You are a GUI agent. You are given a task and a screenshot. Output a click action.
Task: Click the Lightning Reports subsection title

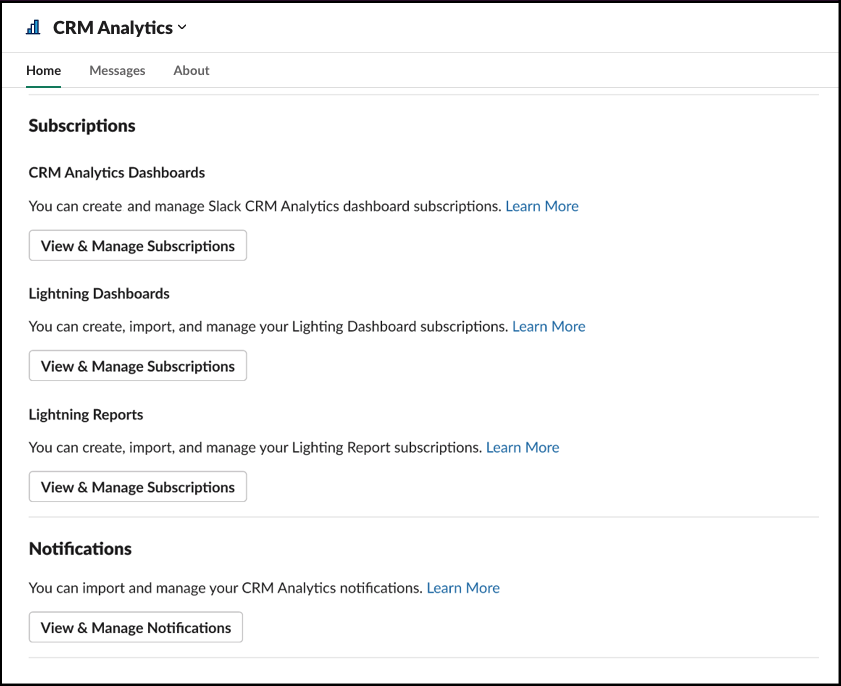(85, 414)
